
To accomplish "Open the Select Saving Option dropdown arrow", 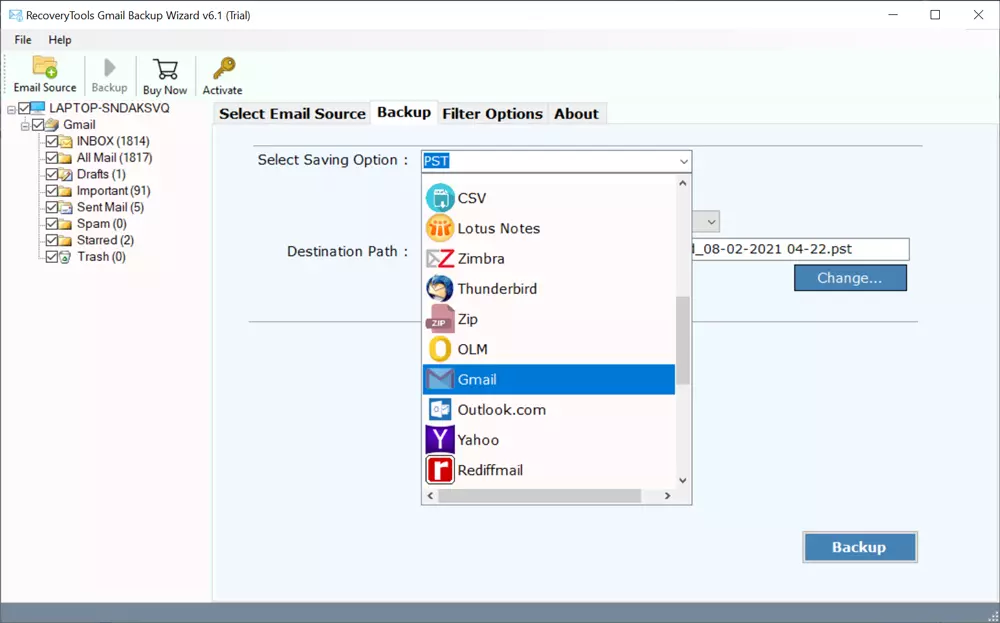I will coord(683,161).
